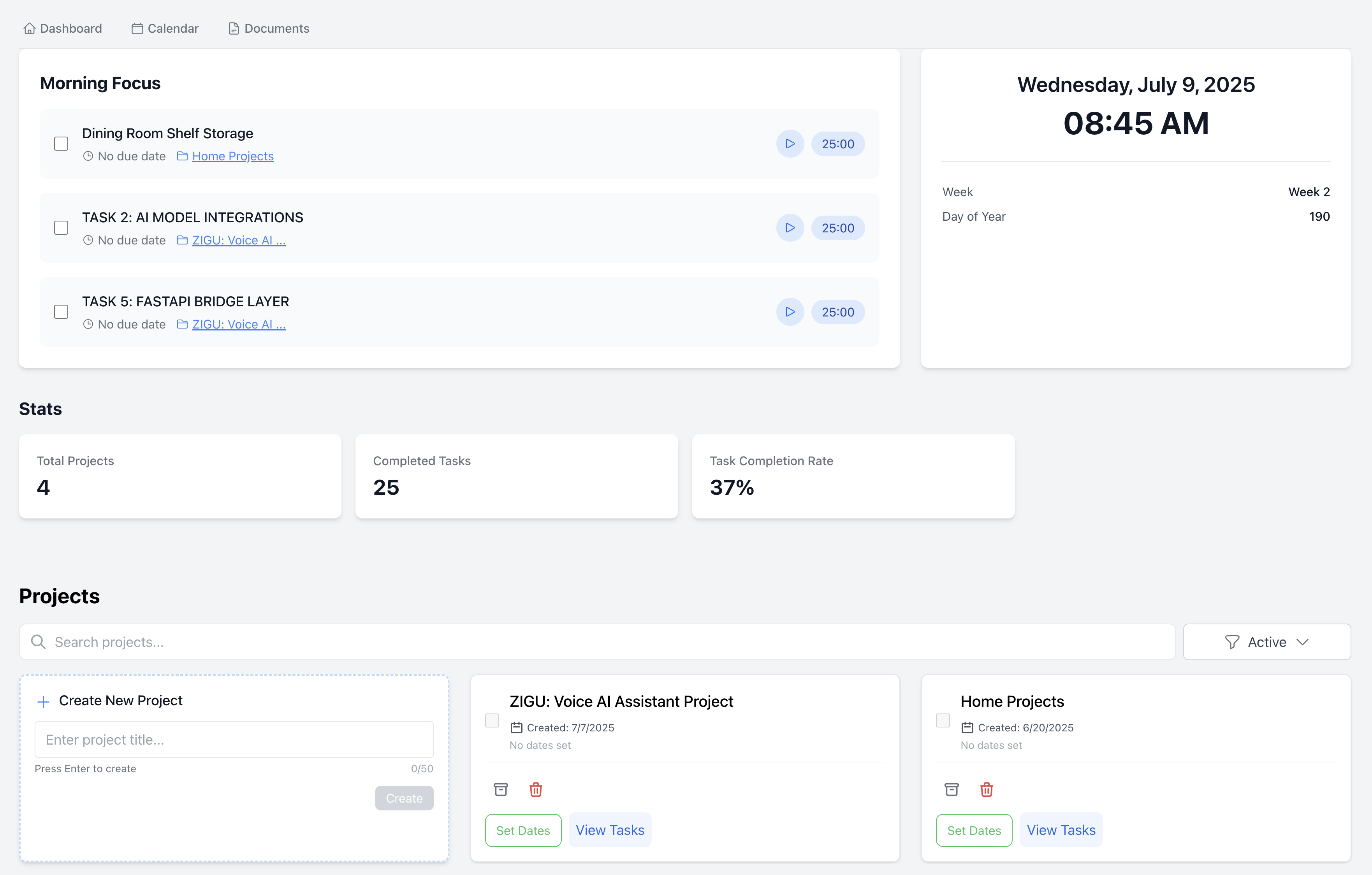
Task: Click 25:00 badge on TASK 2 row
Action: coord(837,228)
